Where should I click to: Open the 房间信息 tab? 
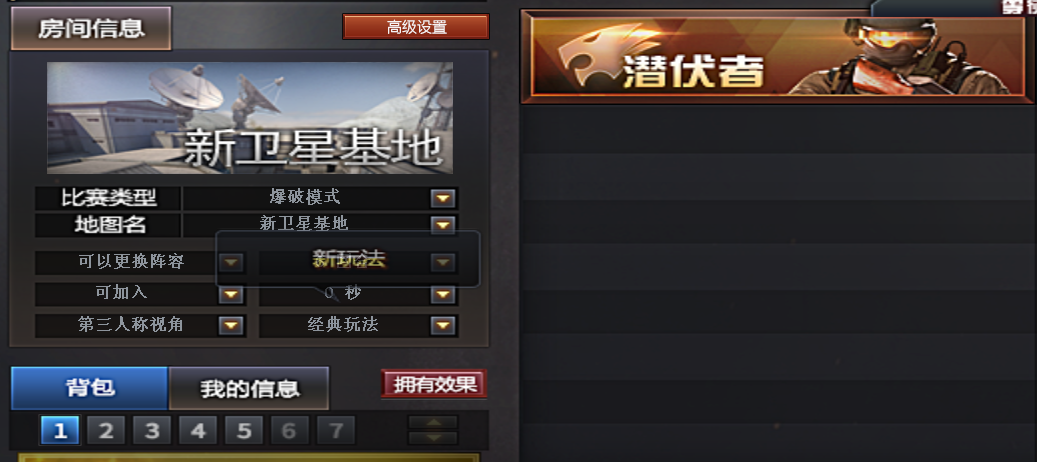[91, 28]
